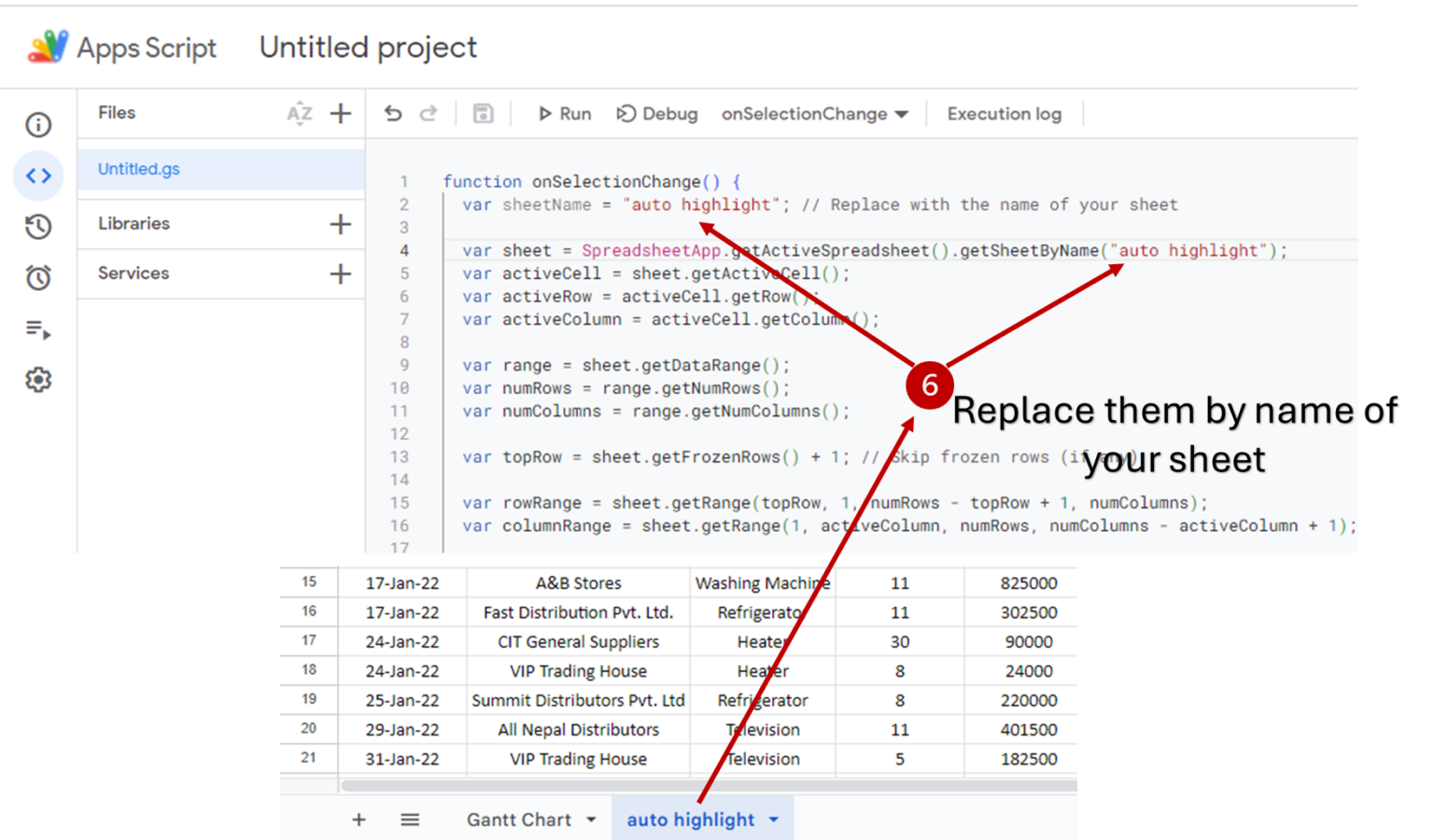Add a new file with the plus icon
This screenshot has width=1434, height=840.
[341, 114]
